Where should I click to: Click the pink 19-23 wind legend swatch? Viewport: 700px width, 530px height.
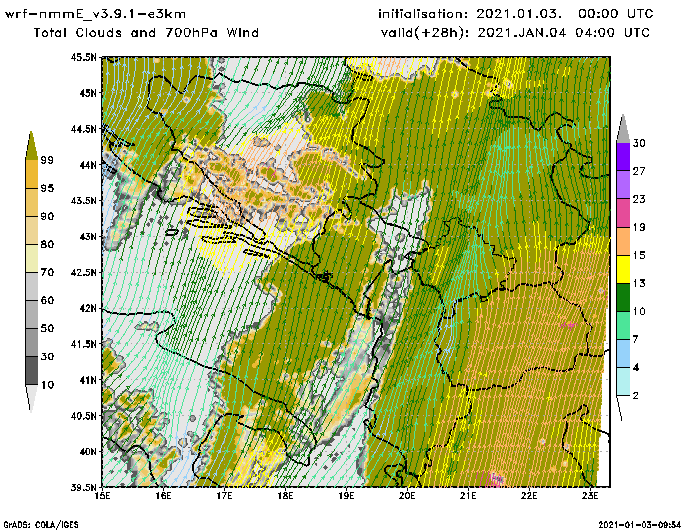[x=623, y=213]
